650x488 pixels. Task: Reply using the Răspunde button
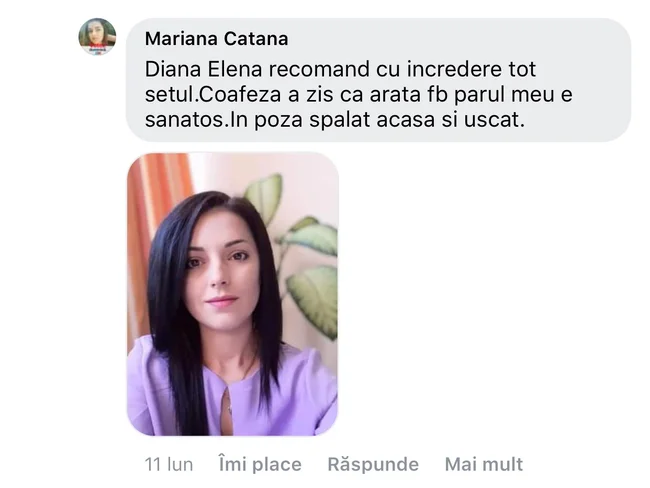pyautogui.click(x=373, y=464)
